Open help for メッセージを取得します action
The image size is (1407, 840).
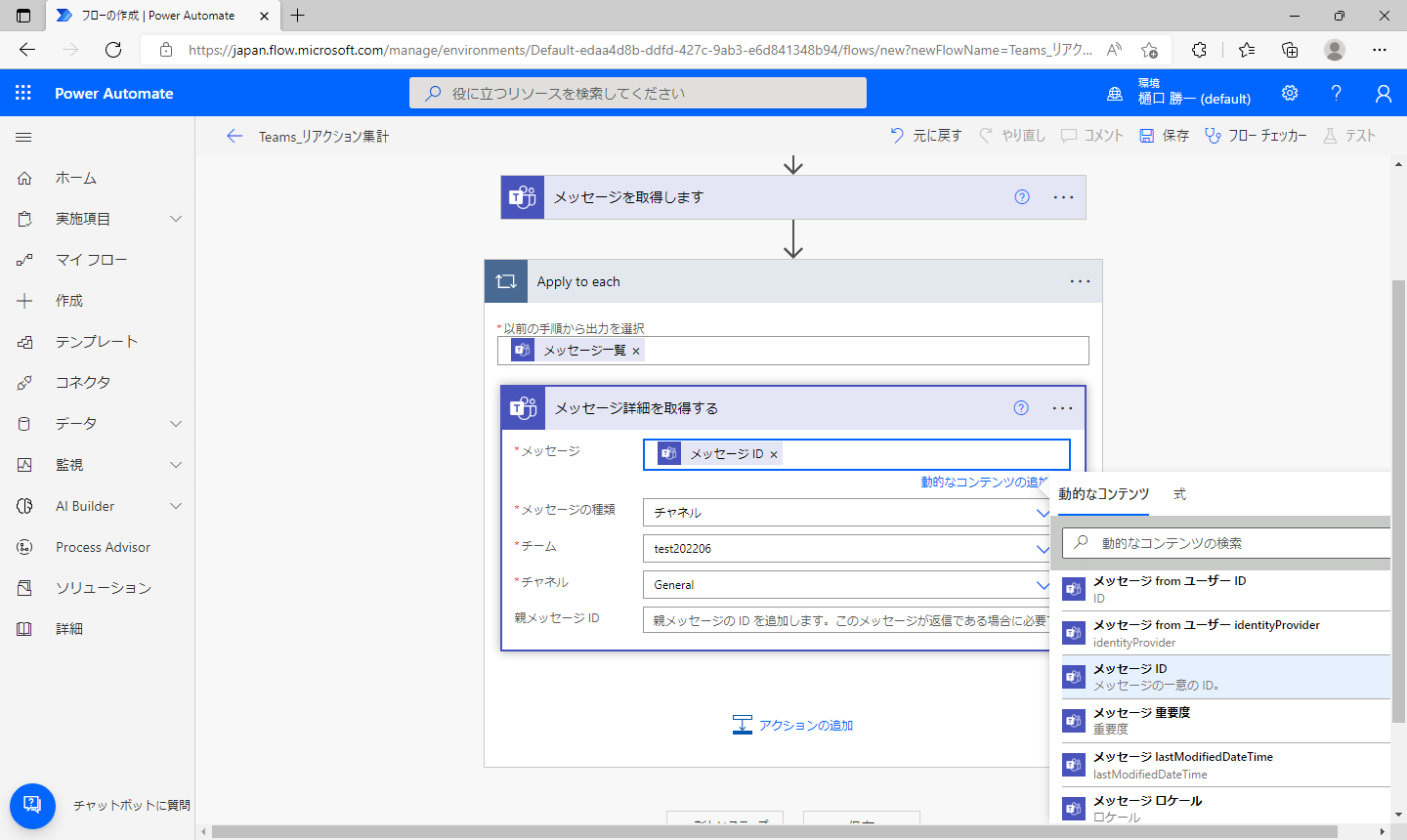pyautogui.click(x=1022, y=197)
